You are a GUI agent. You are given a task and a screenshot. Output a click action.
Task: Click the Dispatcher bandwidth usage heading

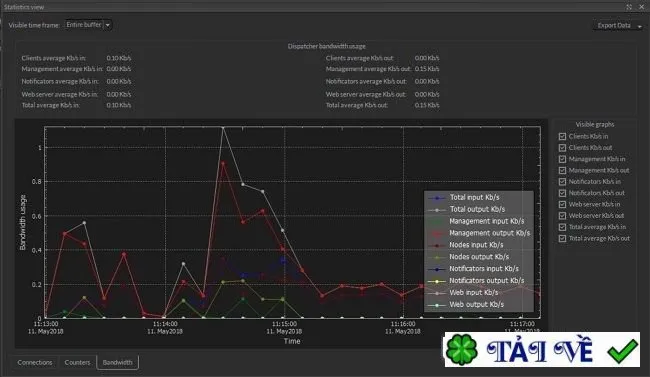pyautogui.click(x=327, y=46)
